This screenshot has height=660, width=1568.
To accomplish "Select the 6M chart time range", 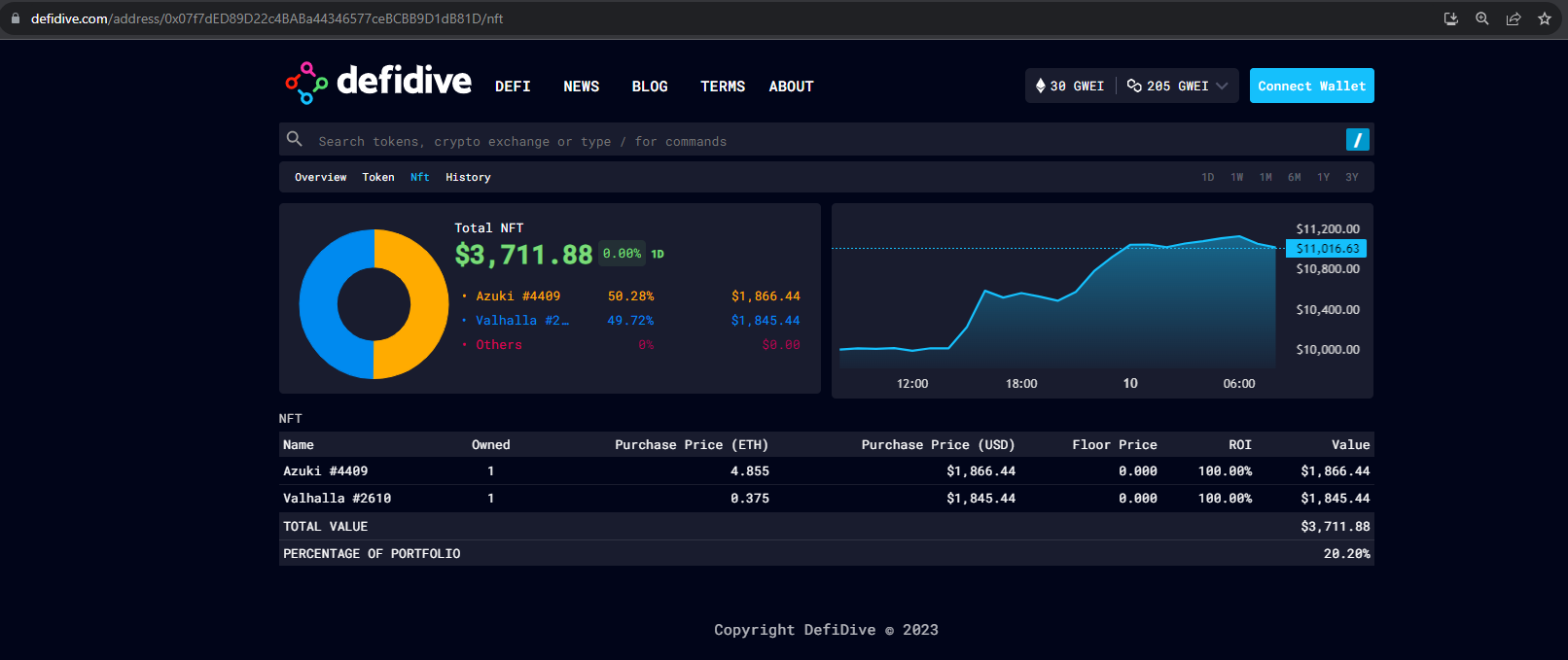I will tap(1295, 177).
